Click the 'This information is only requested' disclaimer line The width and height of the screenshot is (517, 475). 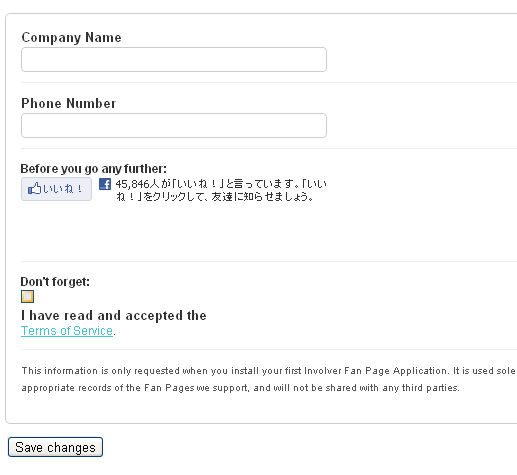(x=268, y=371)
